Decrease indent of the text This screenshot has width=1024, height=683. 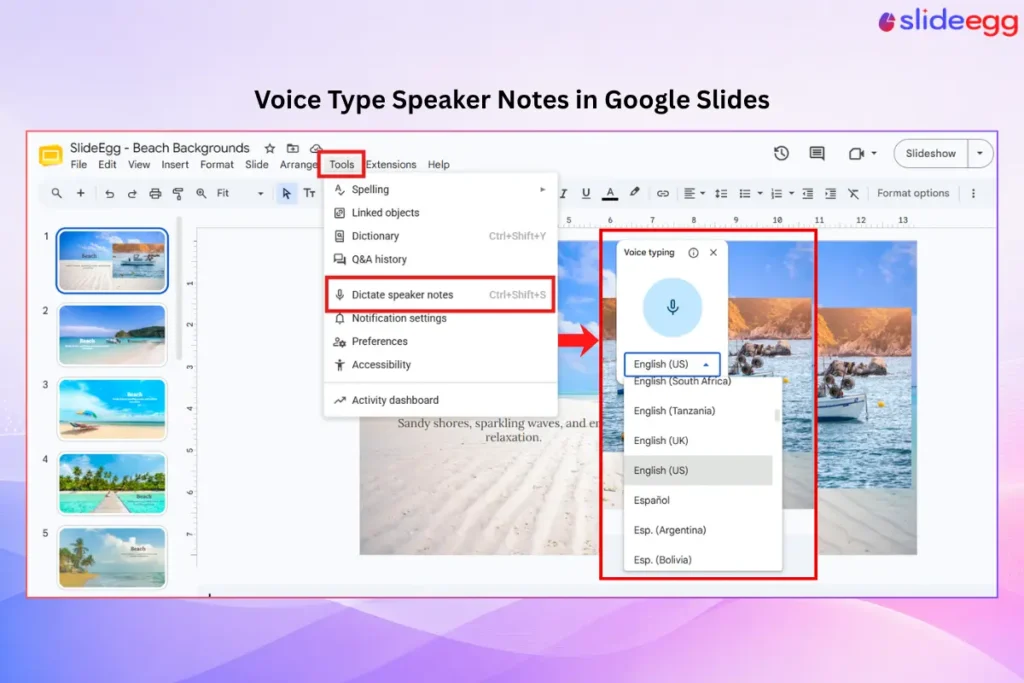(808, 193)
